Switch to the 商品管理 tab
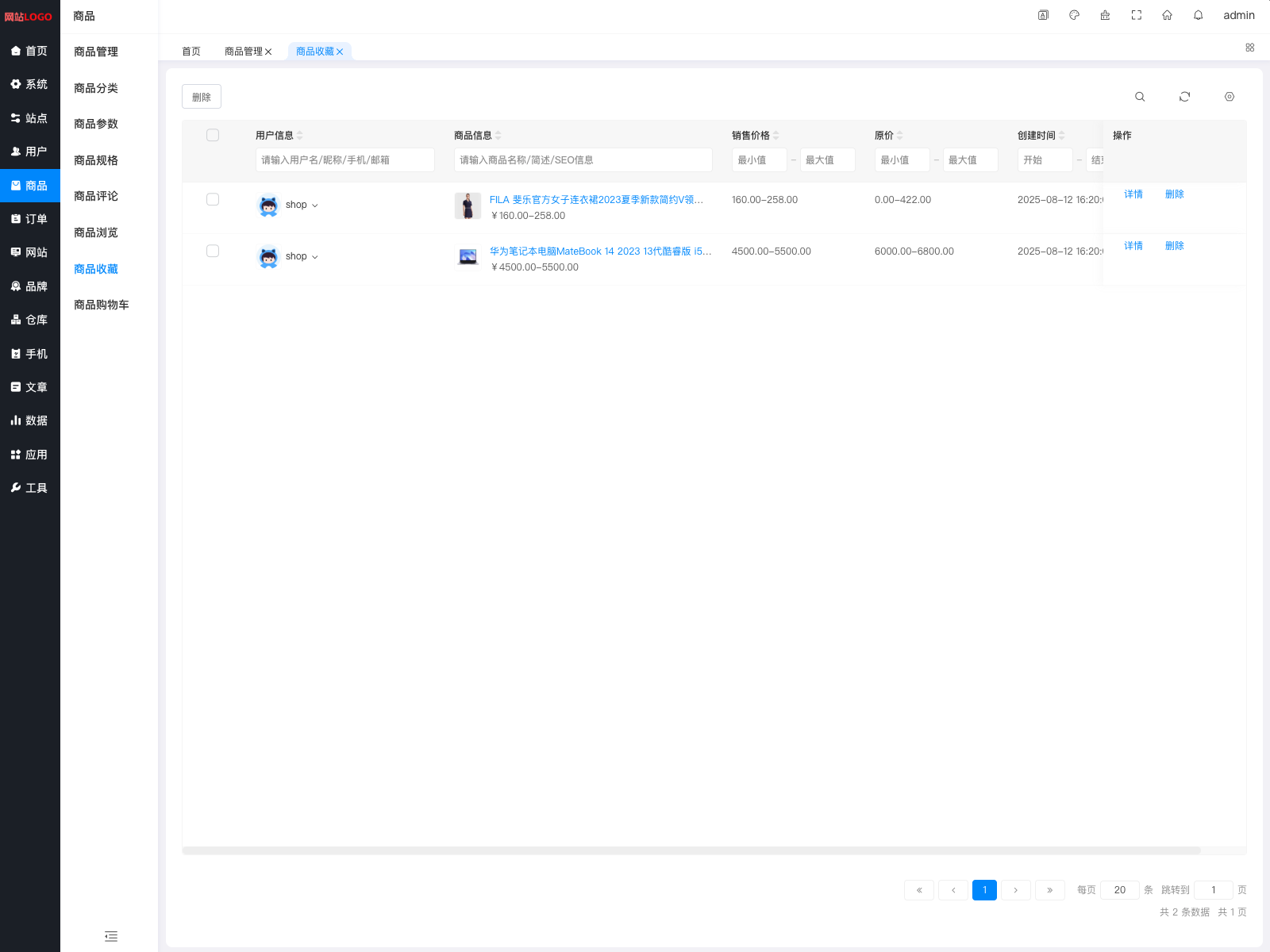Image resolution: width=1270 pixels, height=952 pixels. [x=243, y=52]
